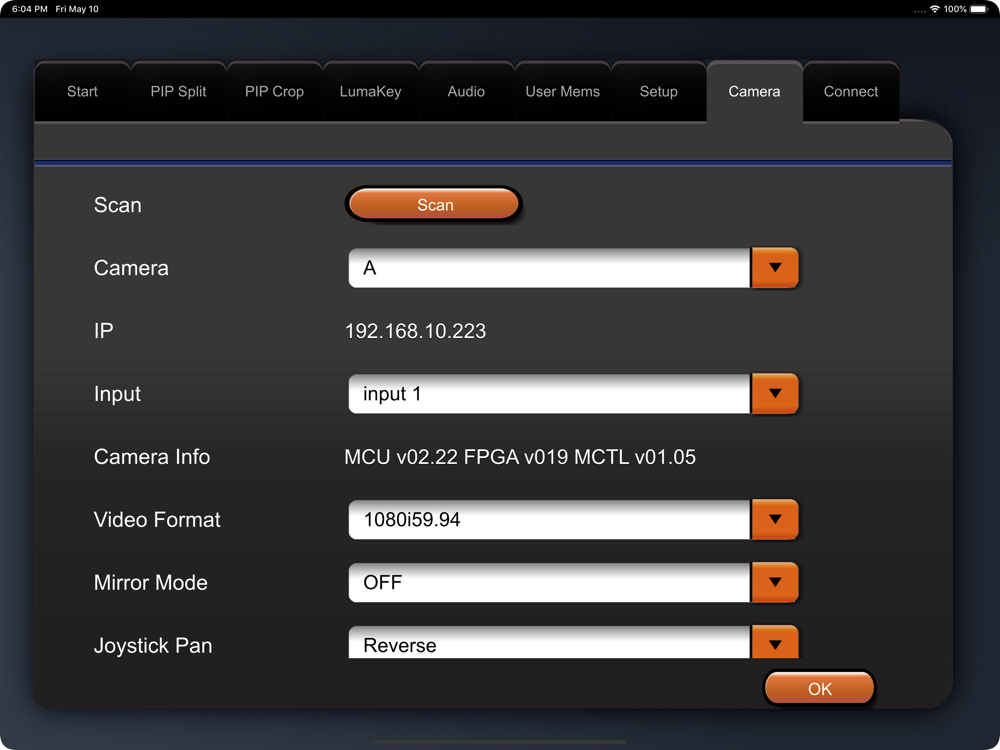The width and height of the screenshot is (1000, 750).
Task: Open the User Mems tab
Action: click(562, 92)
